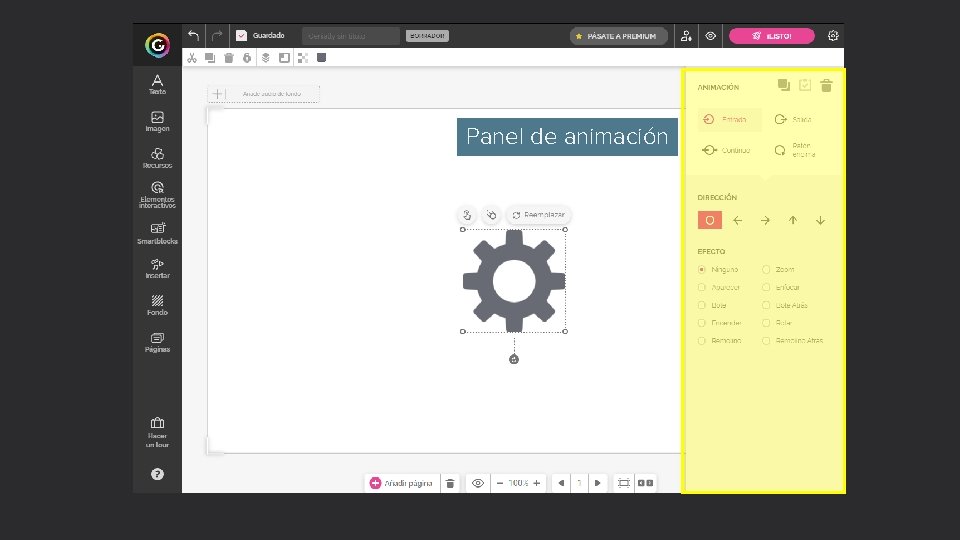Go to the next page arrow
This screenshot has height=540, width=960.
pos(598,483)
